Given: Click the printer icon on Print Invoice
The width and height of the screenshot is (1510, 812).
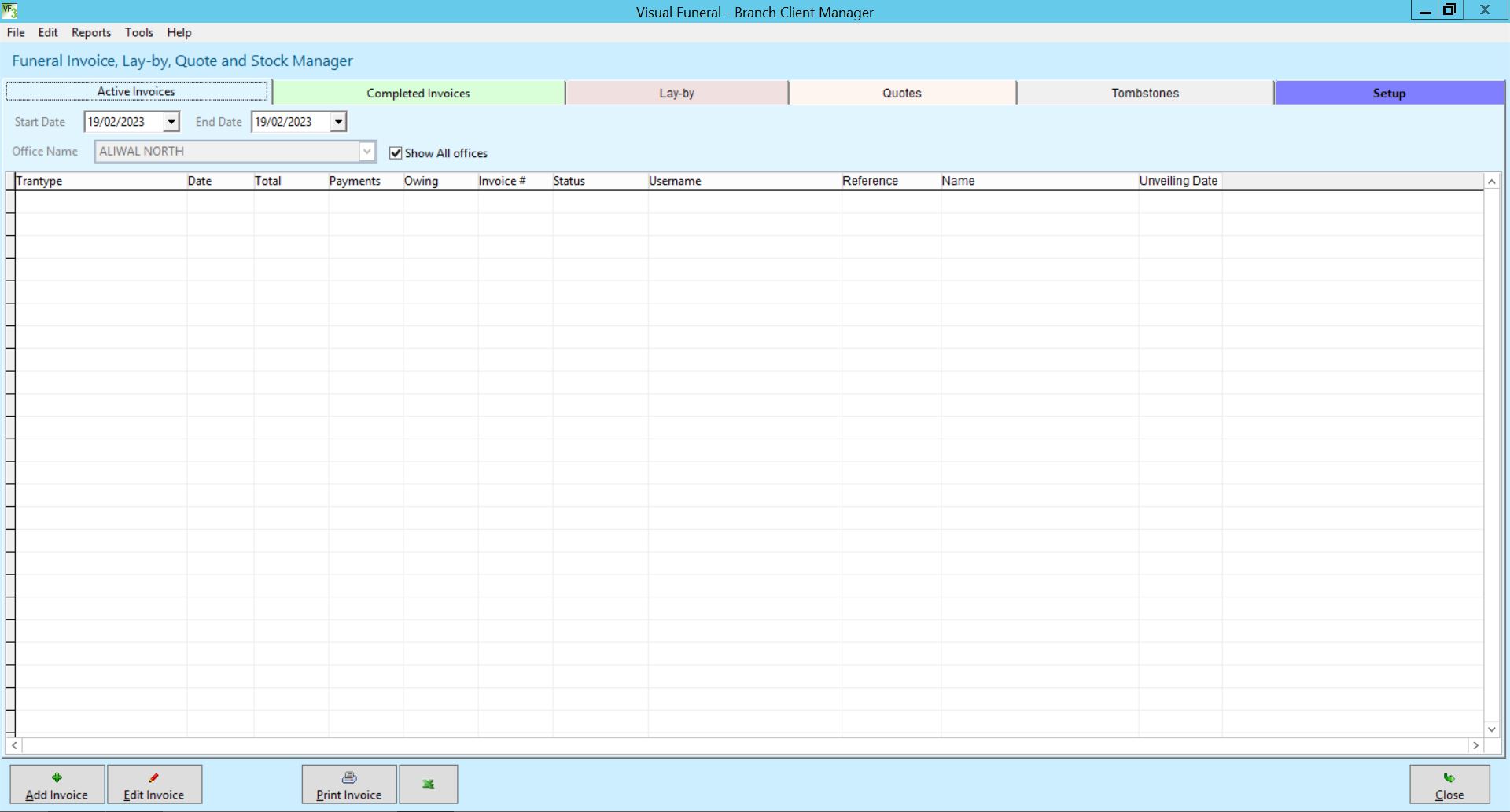Looking at the screenshot, I should 348,777.
